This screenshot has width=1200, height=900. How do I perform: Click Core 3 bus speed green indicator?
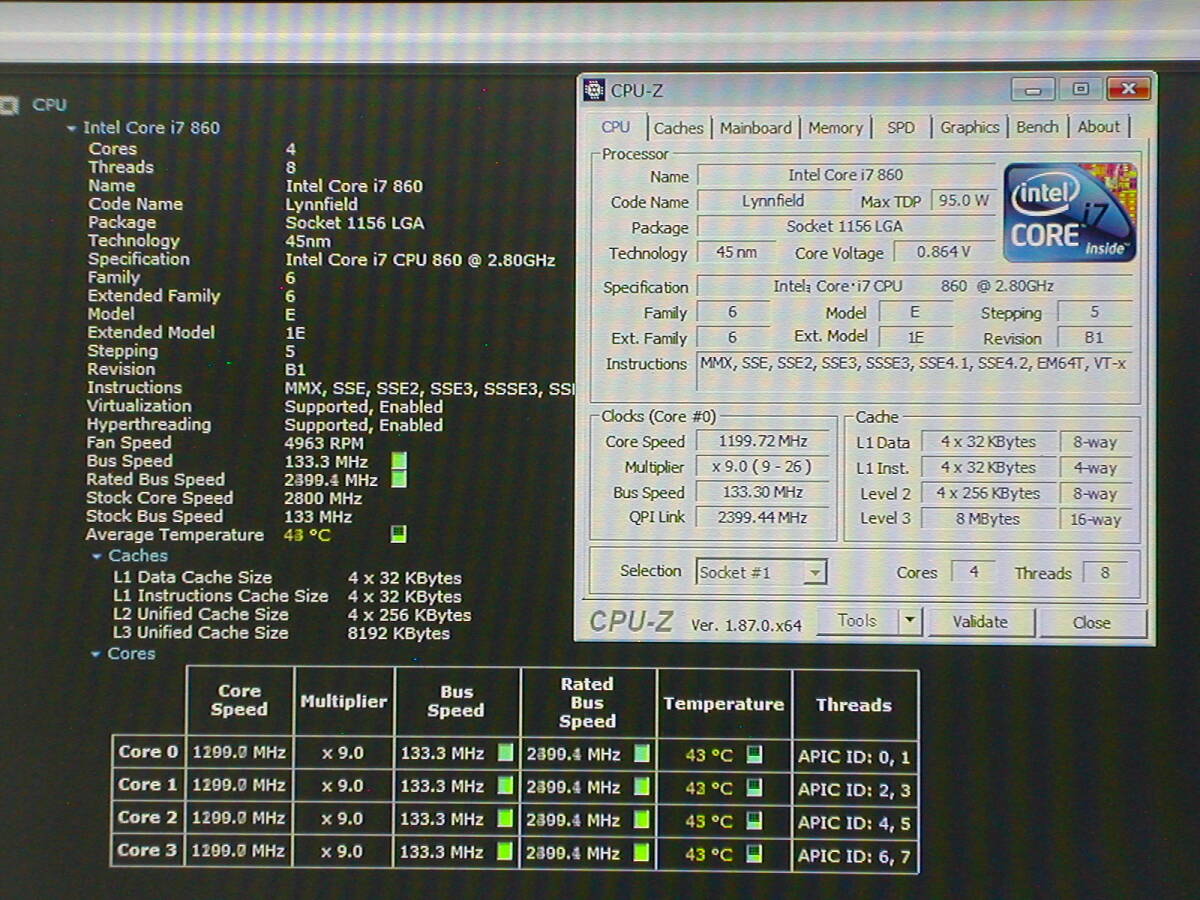tap(506, 852)
